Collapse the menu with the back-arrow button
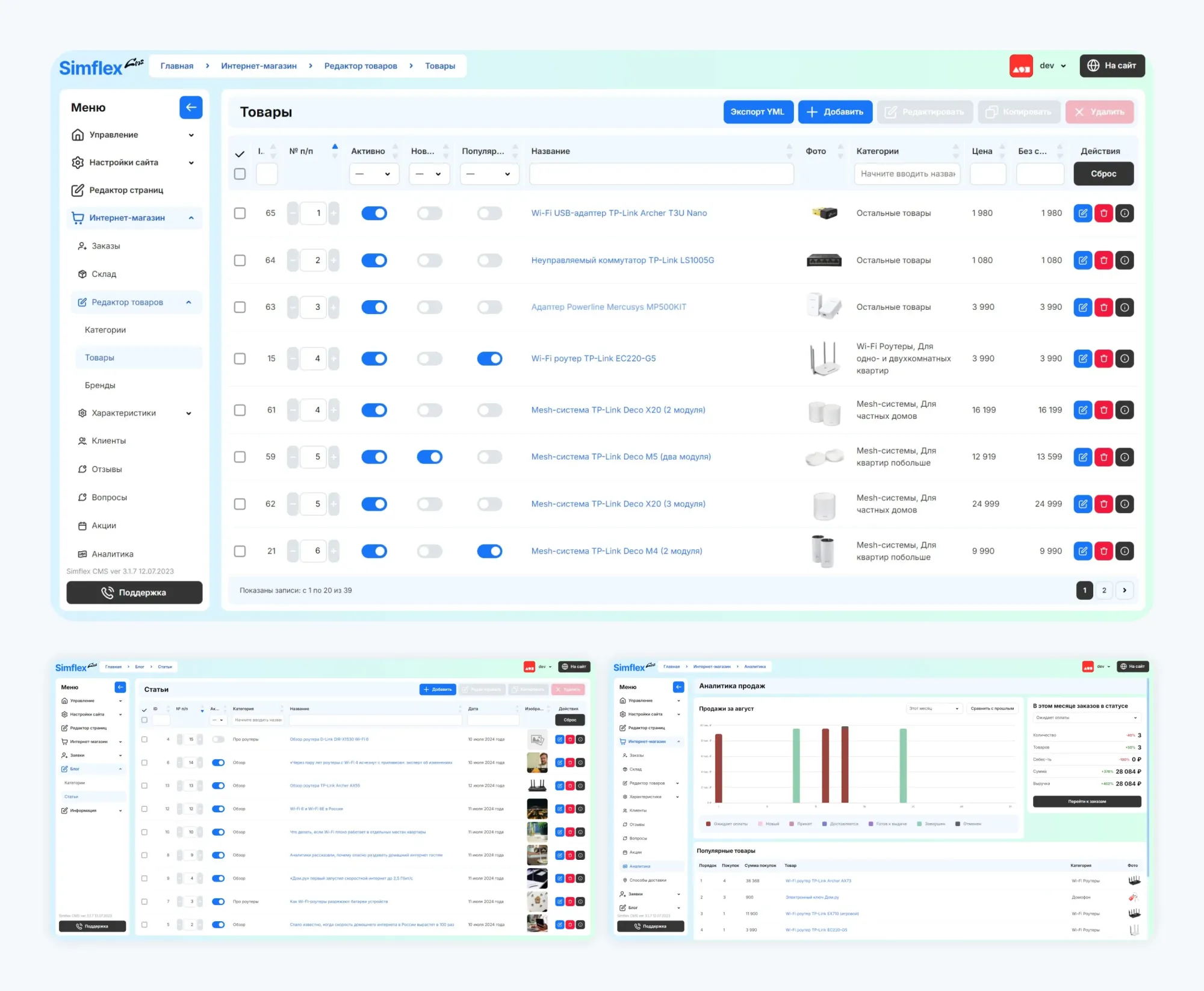Image resolution: width=1204 pixels, height=991 pixels. tap(191, 107)
